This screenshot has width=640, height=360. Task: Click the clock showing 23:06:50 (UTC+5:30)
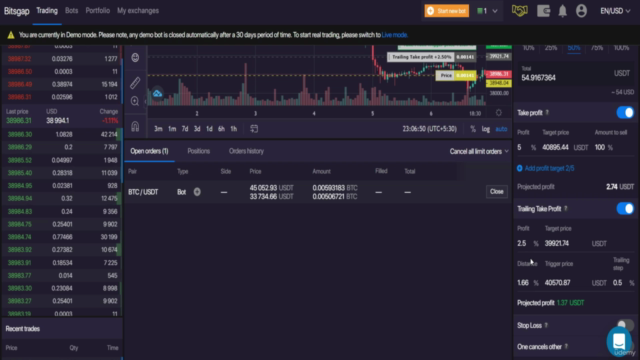click(x=429, y=129)
